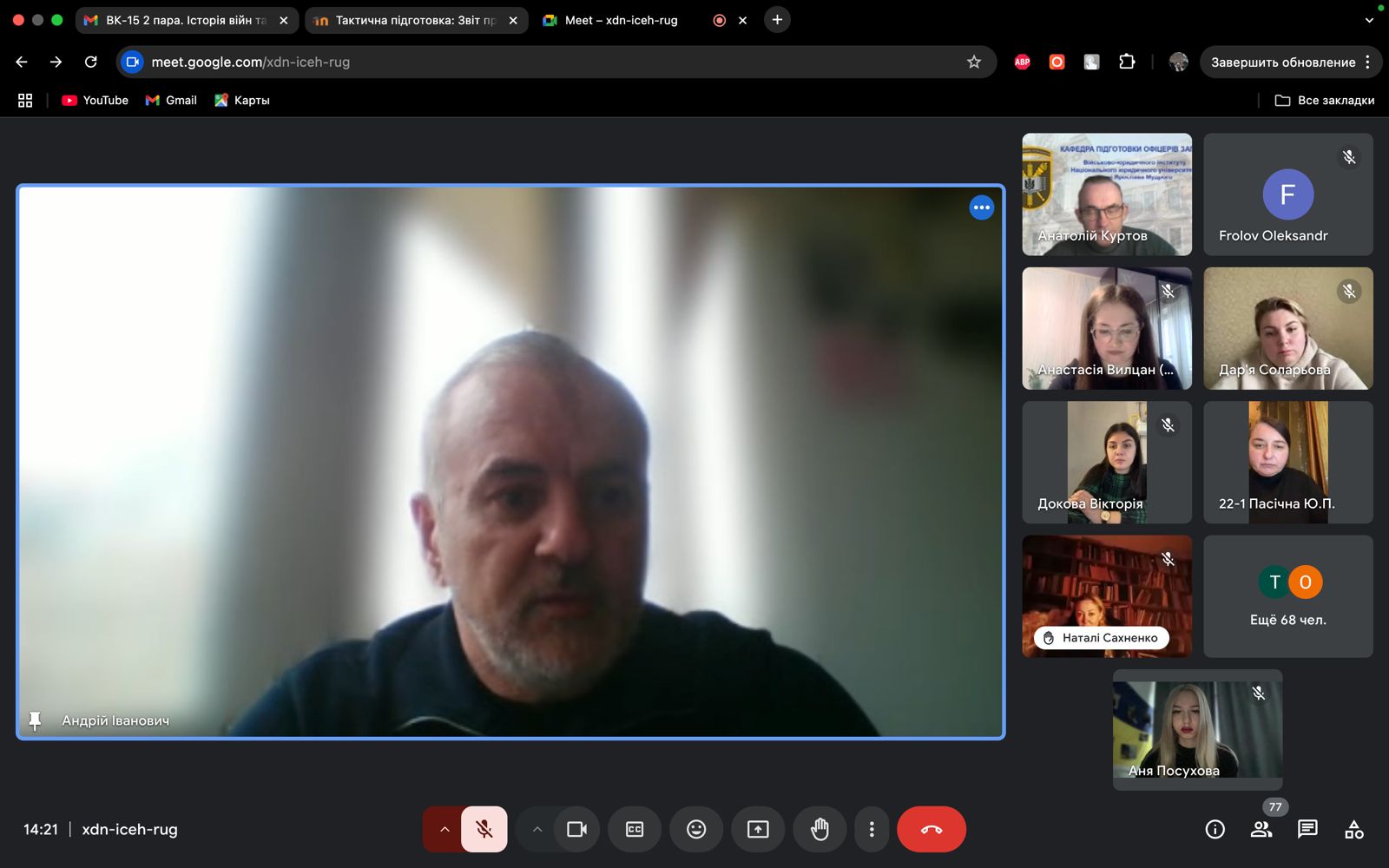1389x868 pixels.
Task: Open the in-call chat messages
Action: click(x=1307, y=829)
